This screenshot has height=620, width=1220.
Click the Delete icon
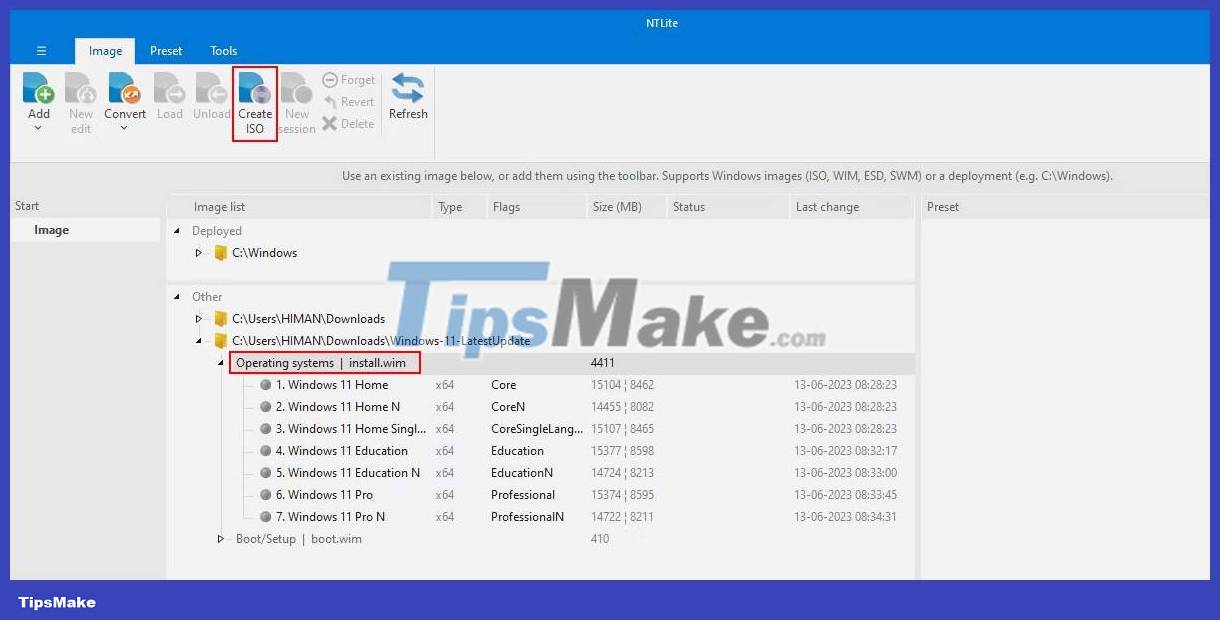tap(350, 123)
